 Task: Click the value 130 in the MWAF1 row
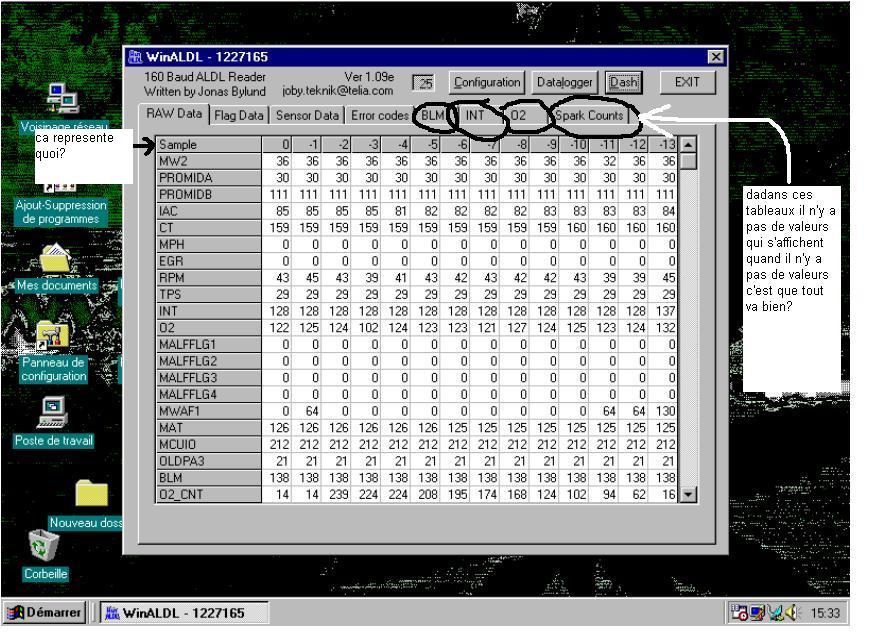click(x=665, y=411)
